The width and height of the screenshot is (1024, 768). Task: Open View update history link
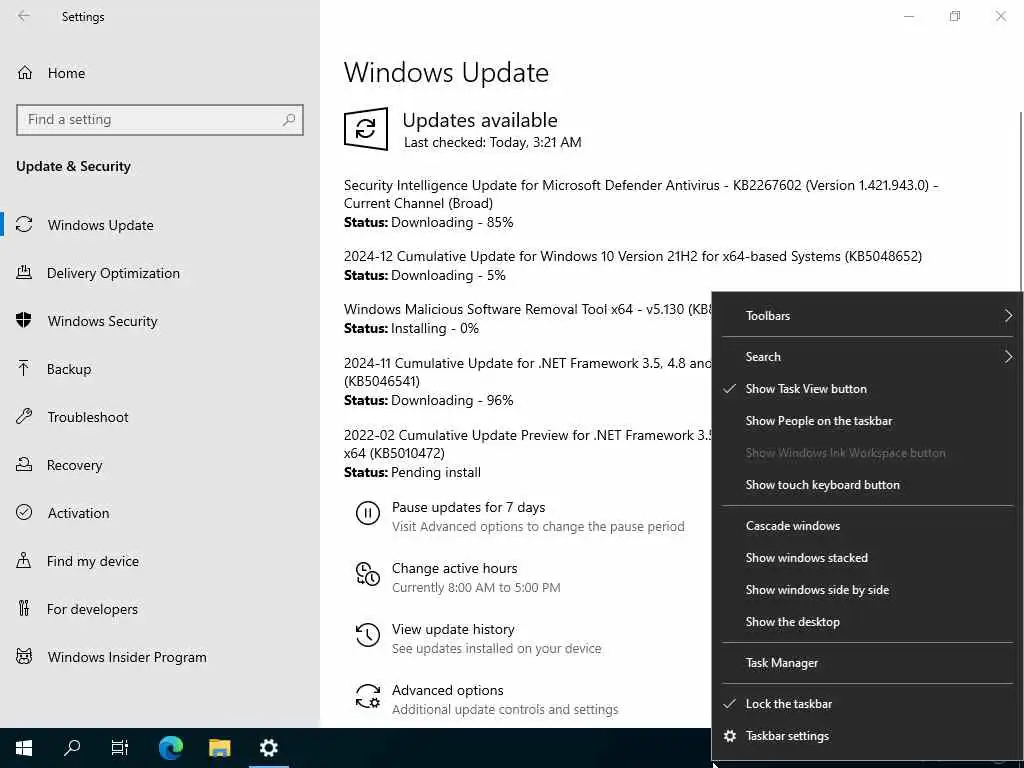pyautogui.click(x=453, y=629)
